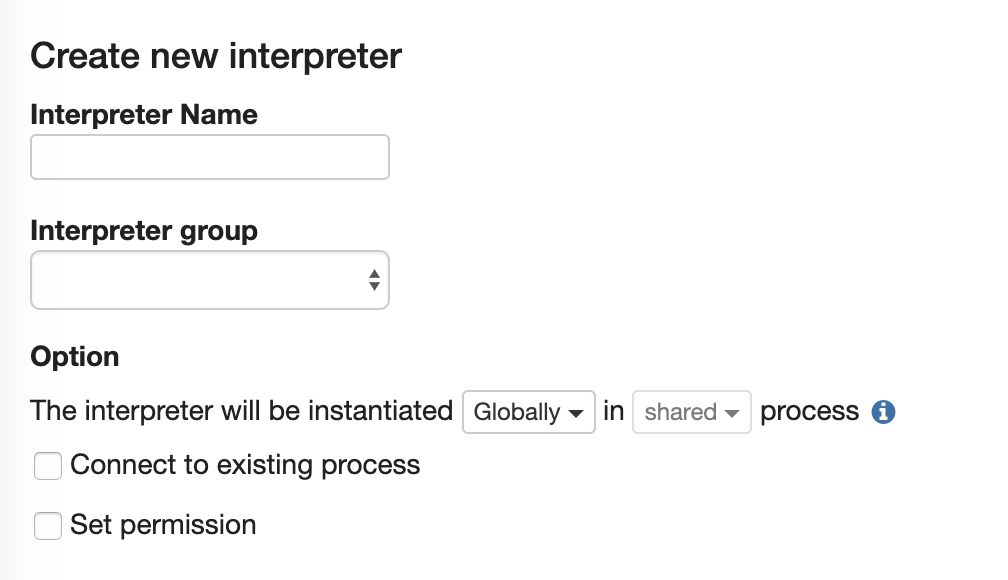Click the 'Create new interpreter' heading

tap(216, 56)
